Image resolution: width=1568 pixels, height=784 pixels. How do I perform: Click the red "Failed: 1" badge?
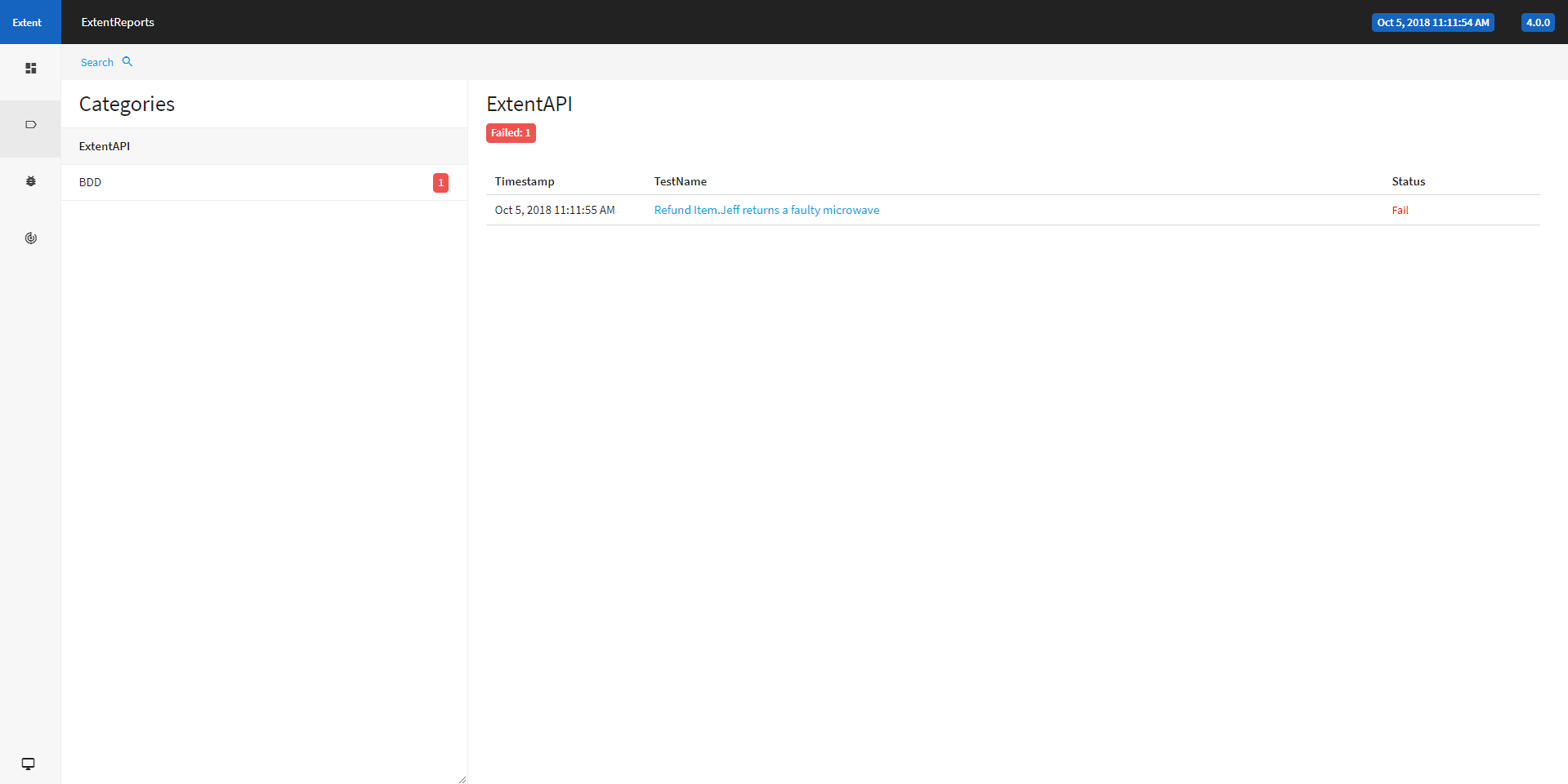point(511,133)
